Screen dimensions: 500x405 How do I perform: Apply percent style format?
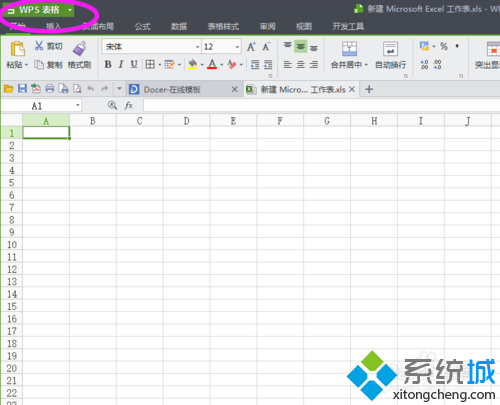click(x=444, y=46)
